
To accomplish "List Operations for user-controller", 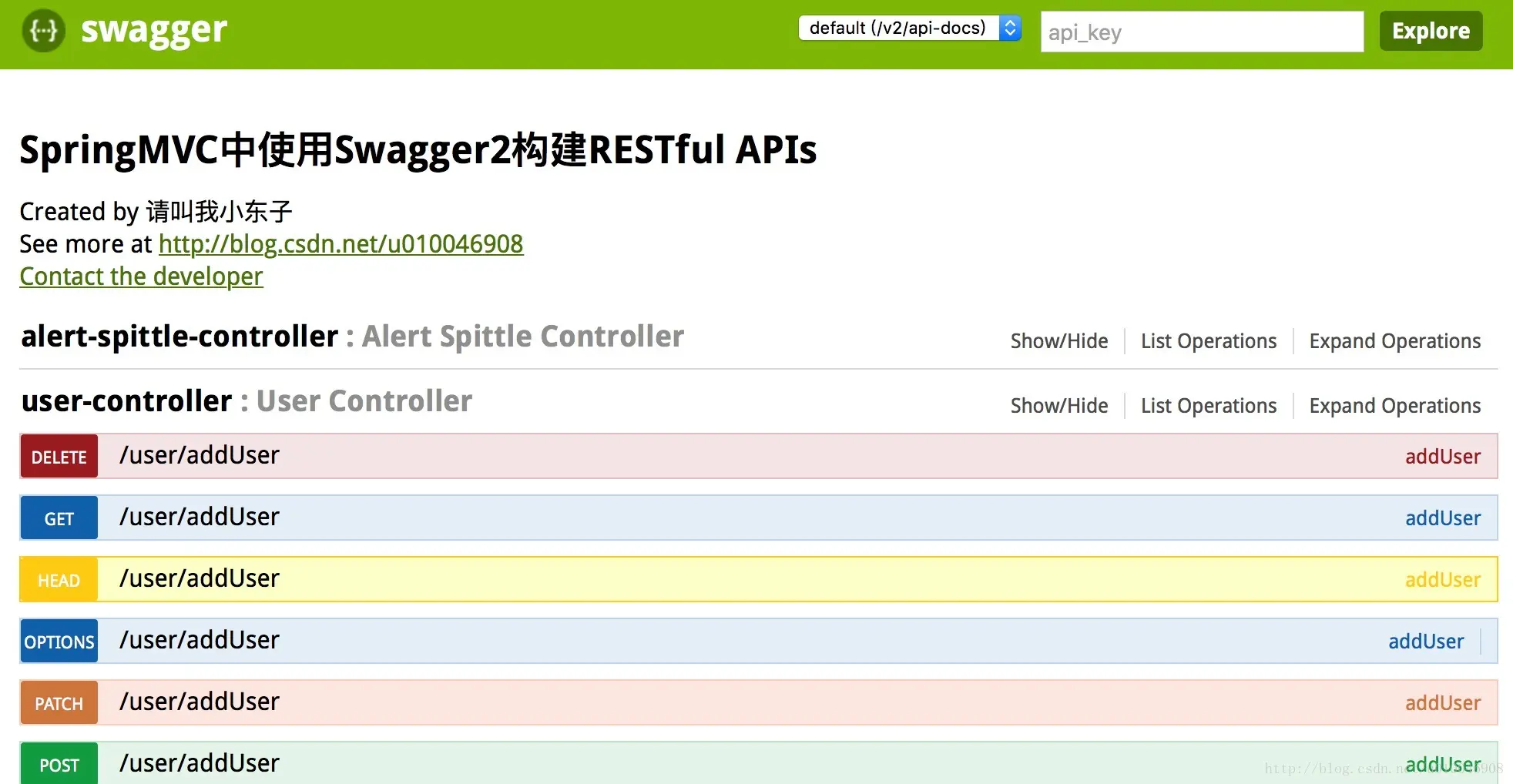I will click(x=1209, y=406).
